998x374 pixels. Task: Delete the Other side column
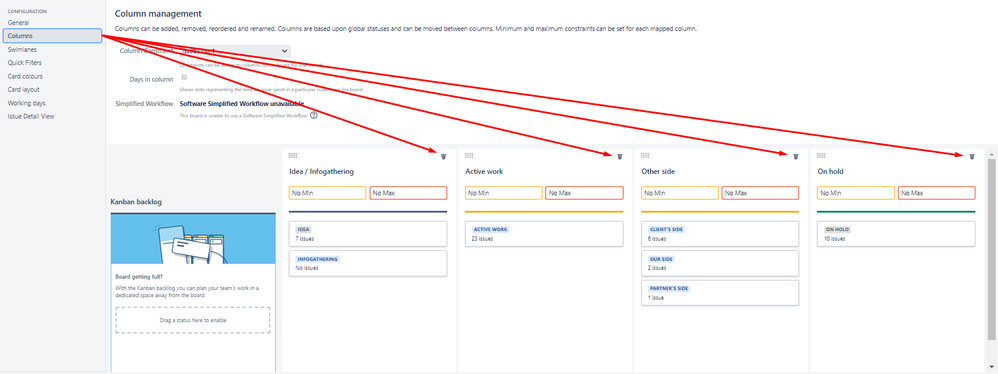[796, 156]
